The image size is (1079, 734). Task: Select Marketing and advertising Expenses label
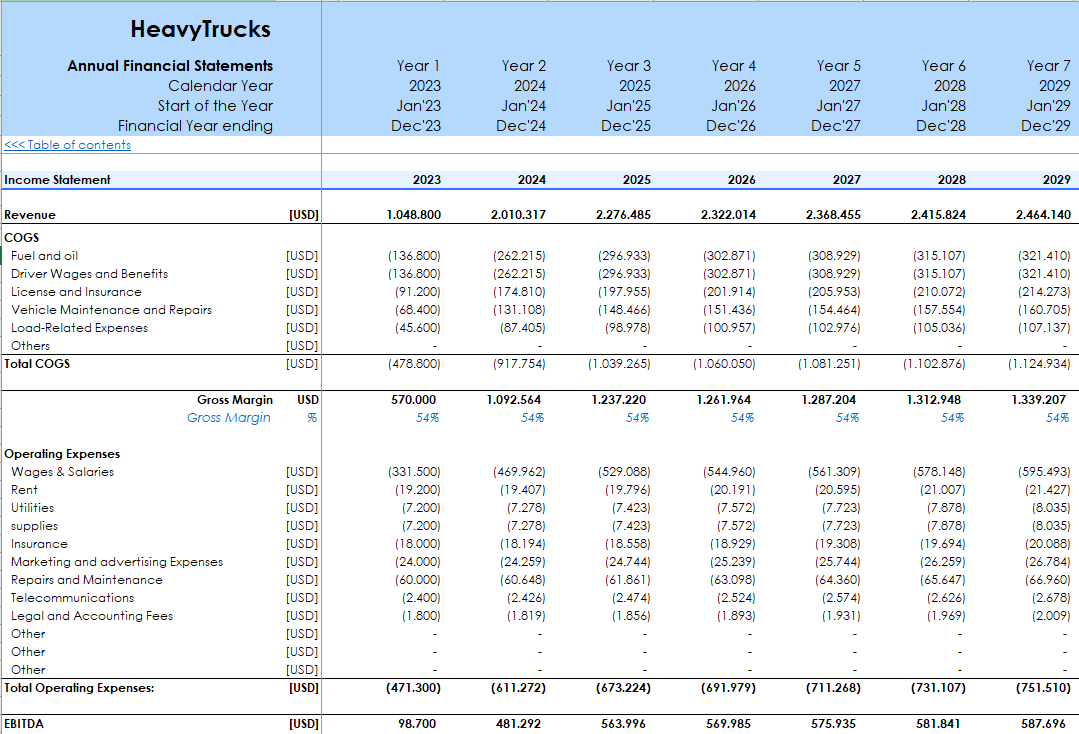point(117,562)
